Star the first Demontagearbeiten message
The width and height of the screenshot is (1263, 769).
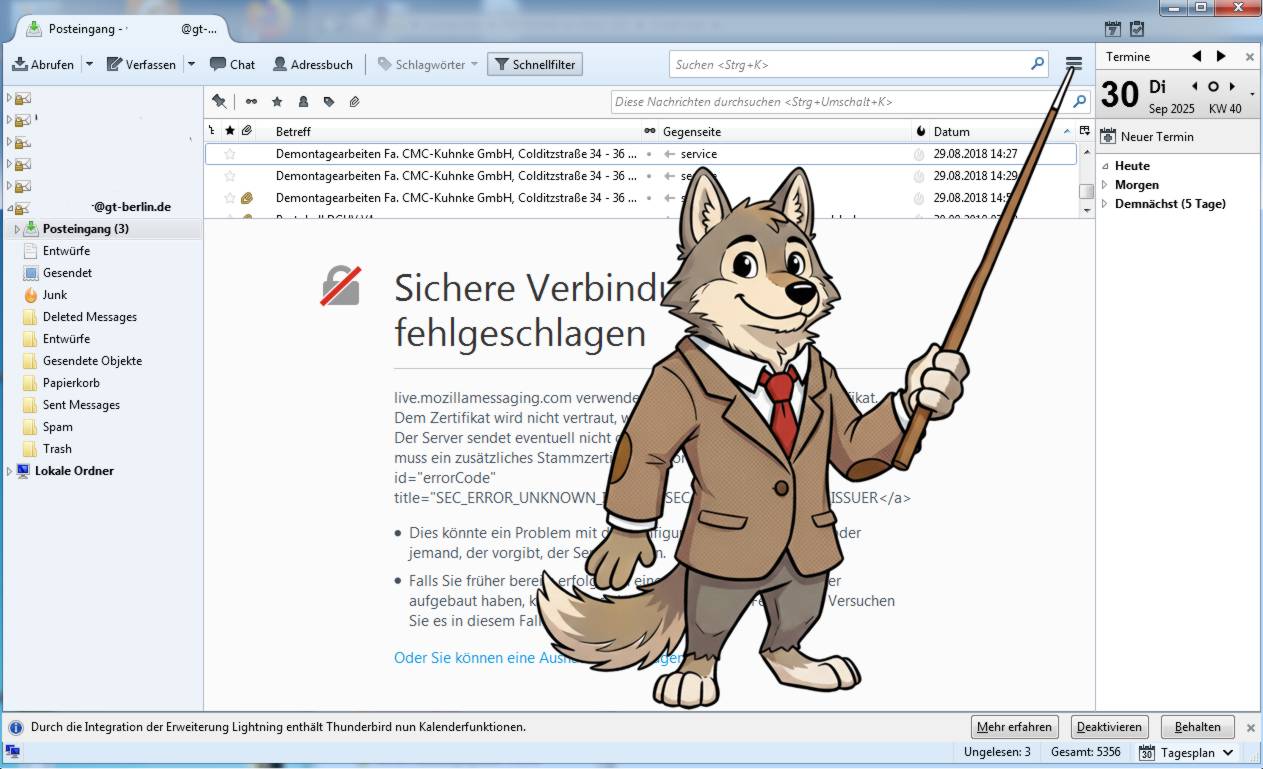(230, 154)
